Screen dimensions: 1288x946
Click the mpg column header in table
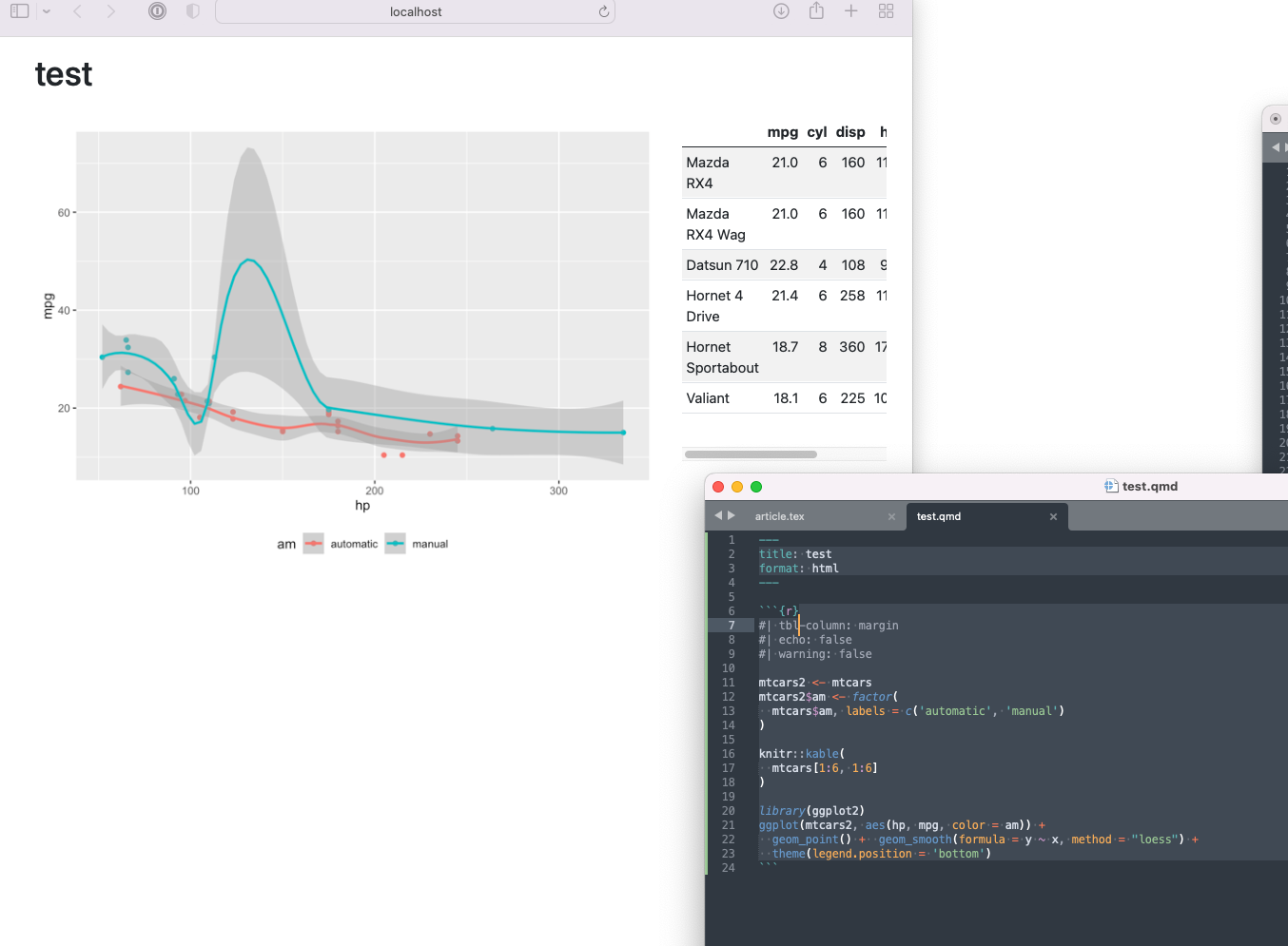pos(783,132)
